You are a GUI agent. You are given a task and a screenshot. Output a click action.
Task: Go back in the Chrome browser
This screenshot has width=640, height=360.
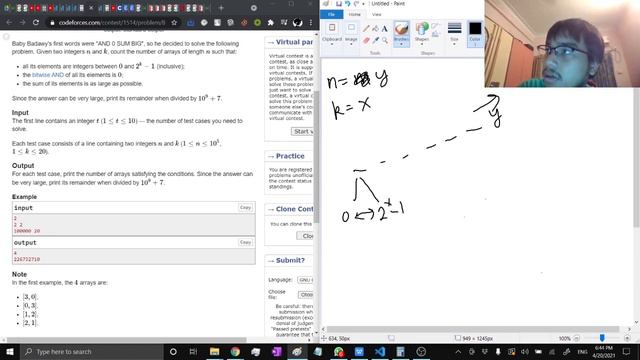9,22
